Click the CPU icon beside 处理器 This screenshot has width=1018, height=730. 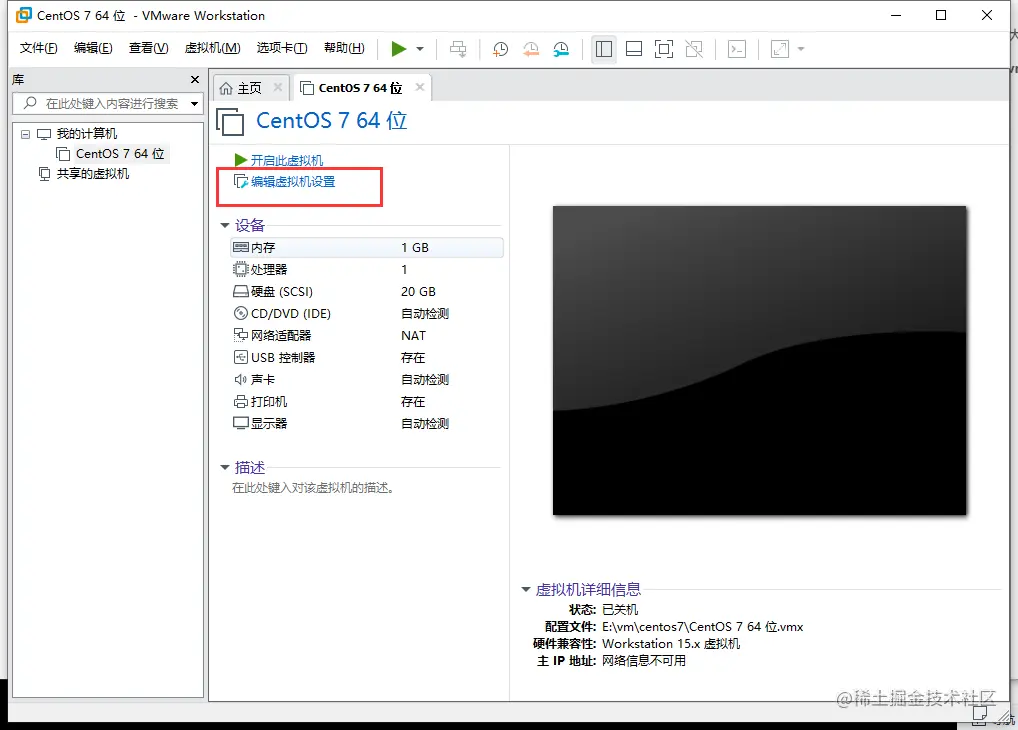[240, 269]
